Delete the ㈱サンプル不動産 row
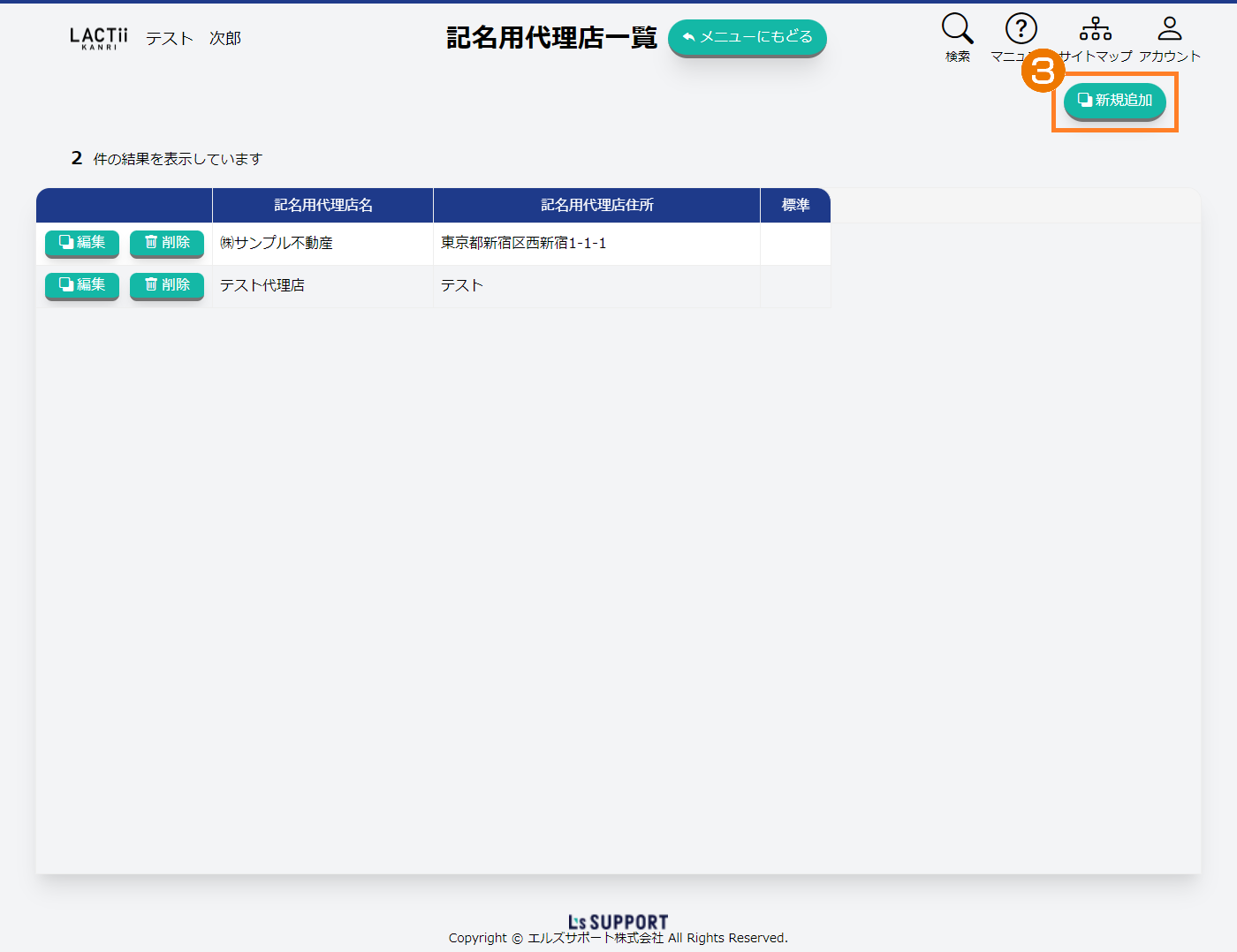1237x952 pixels. pyautogui.click(x=167, y=243)
